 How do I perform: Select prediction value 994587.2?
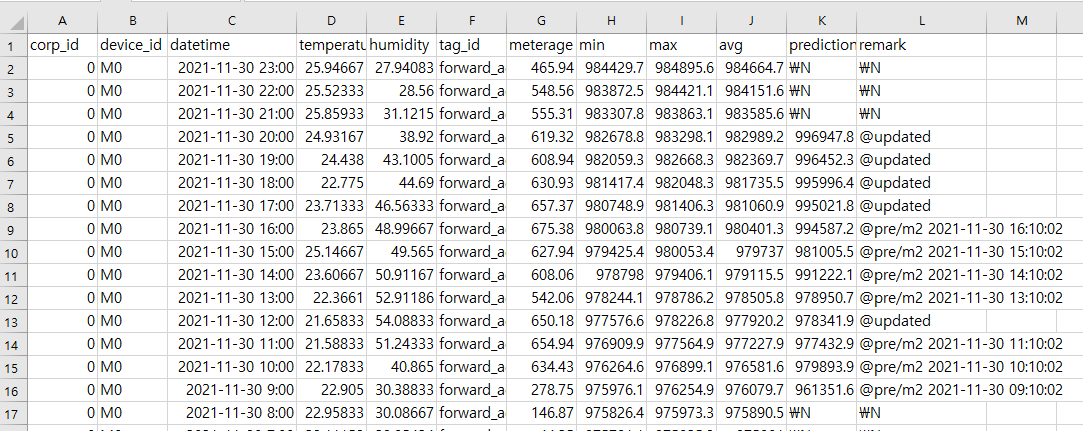point(822,229)
